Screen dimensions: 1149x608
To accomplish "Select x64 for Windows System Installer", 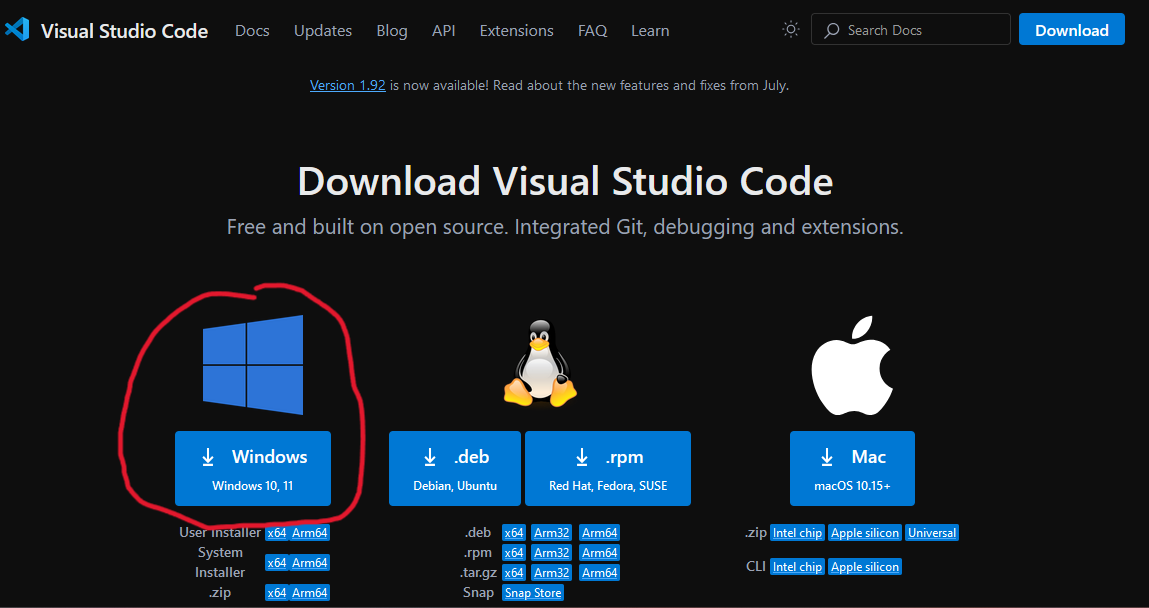I will [276, 563].
